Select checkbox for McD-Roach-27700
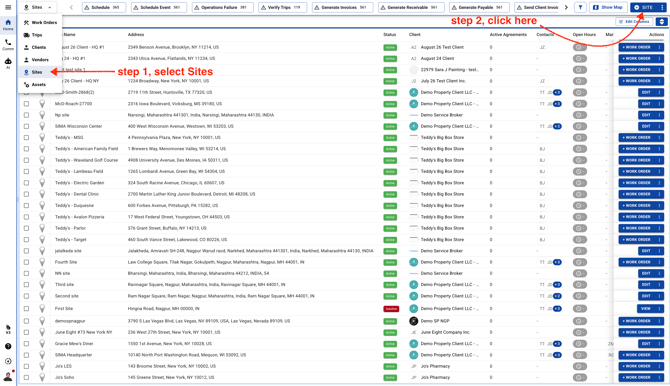The width and height of the screenshot is (670, 386). point(26,103)
